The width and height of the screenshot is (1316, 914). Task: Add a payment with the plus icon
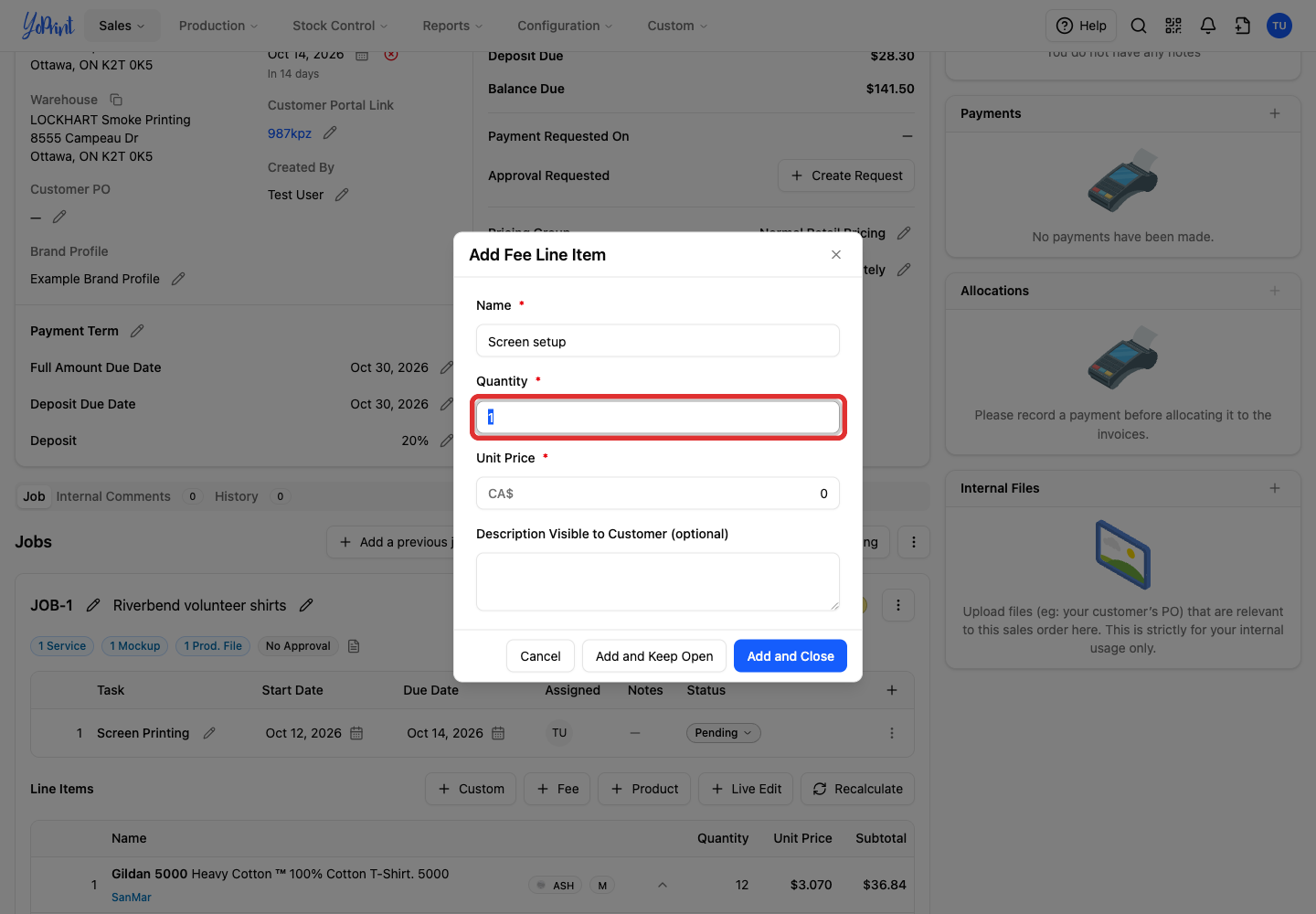coord(1275,113)
